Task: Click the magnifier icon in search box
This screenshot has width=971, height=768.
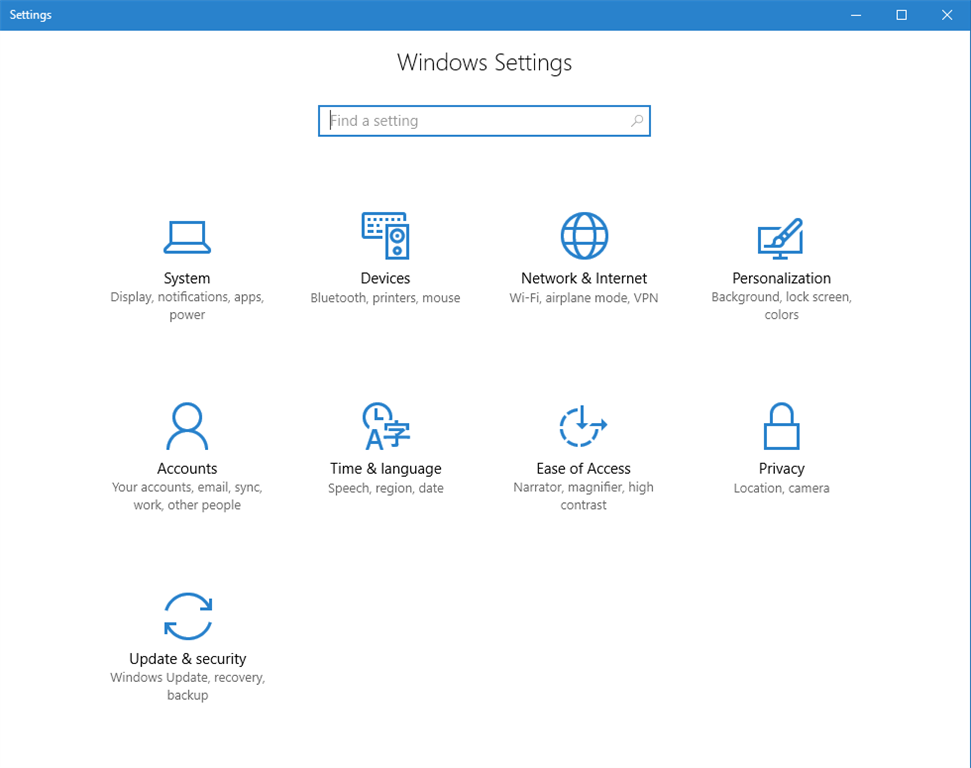Action: [x=637, y=121]
